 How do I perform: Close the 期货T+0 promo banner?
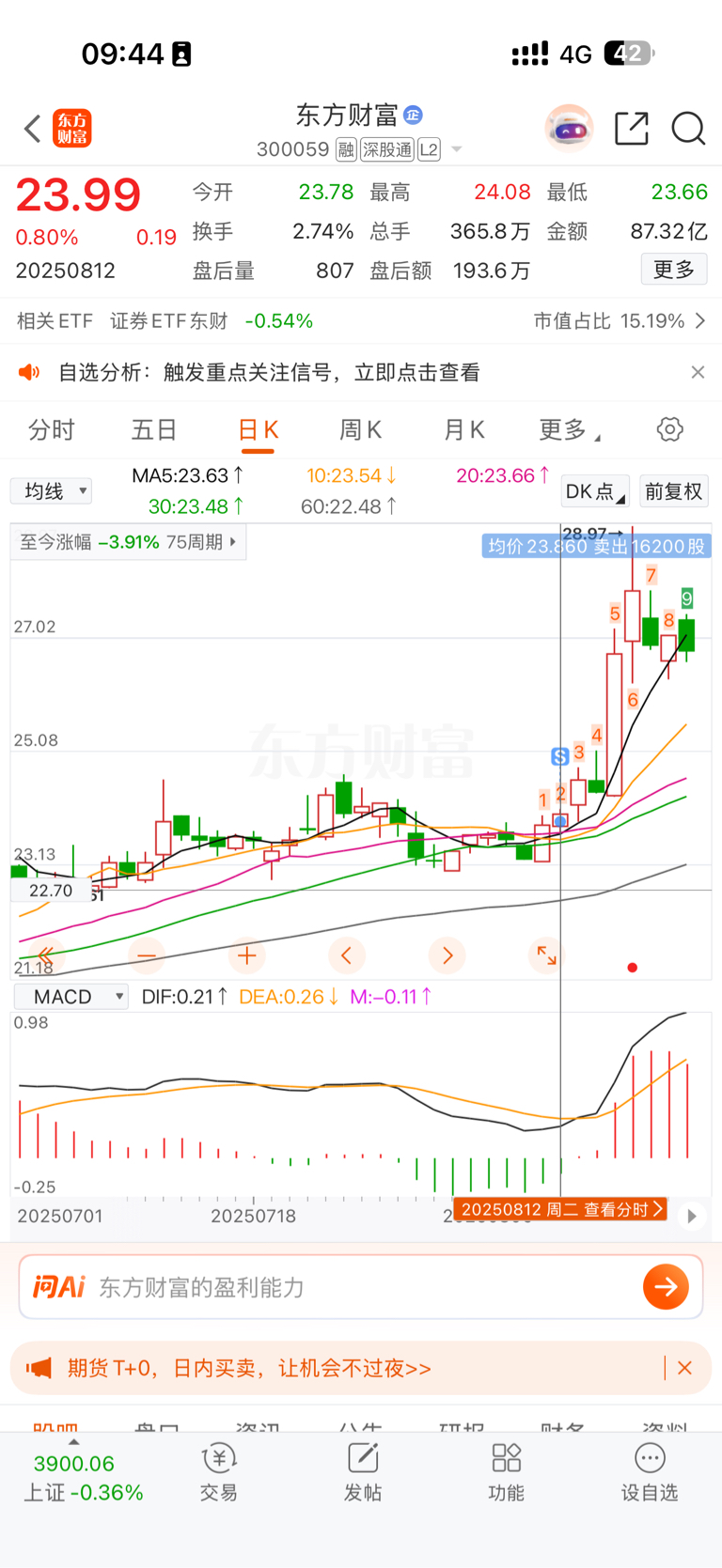(684, 1368)
